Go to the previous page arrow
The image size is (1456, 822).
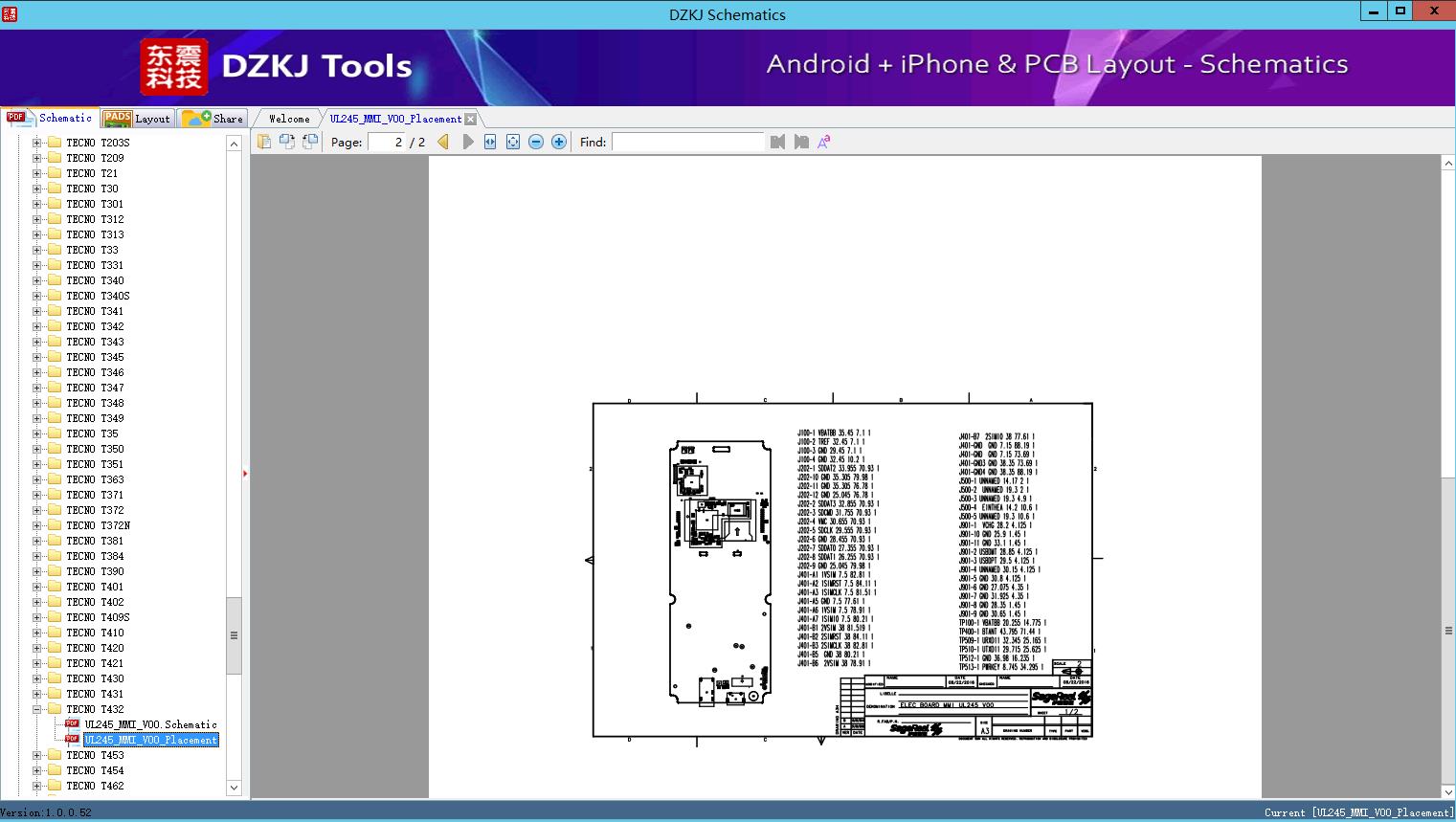[443, 142]
